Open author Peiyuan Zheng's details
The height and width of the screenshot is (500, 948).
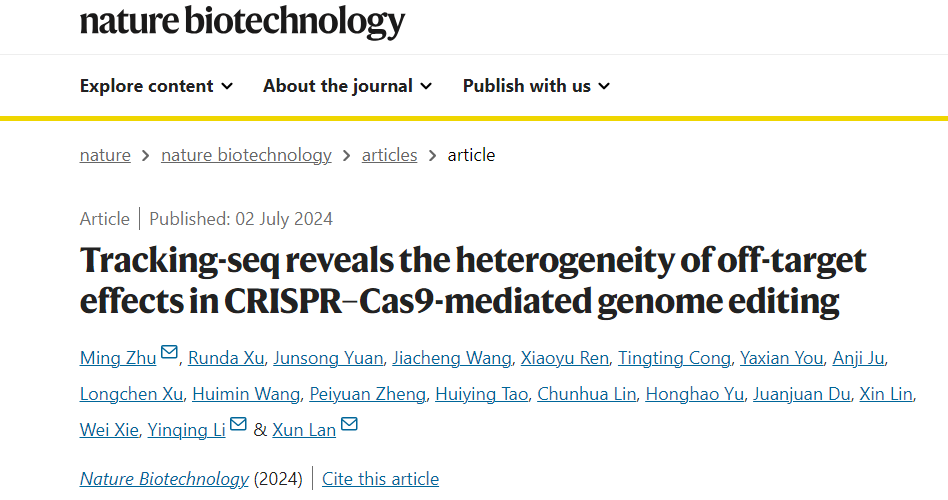tap(368, 394)
